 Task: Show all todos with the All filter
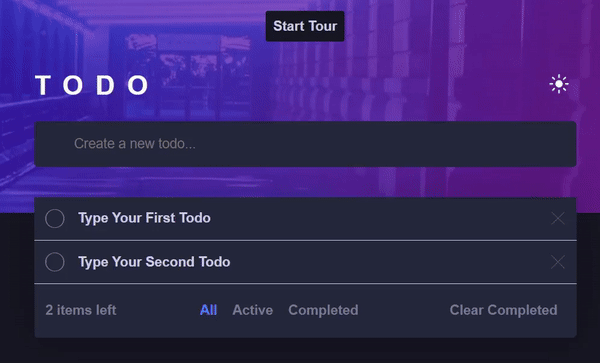click(x=209, y=310)
